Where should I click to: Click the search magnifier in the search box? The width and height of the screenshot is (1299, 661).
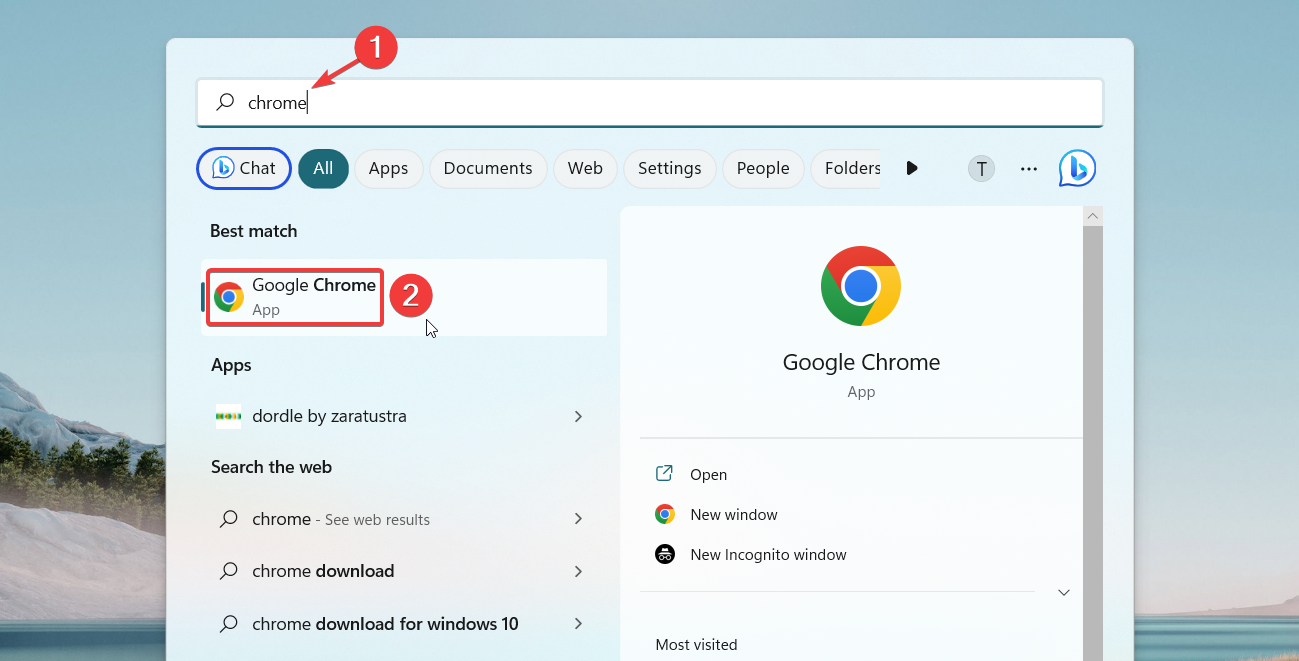pos(224,102)
